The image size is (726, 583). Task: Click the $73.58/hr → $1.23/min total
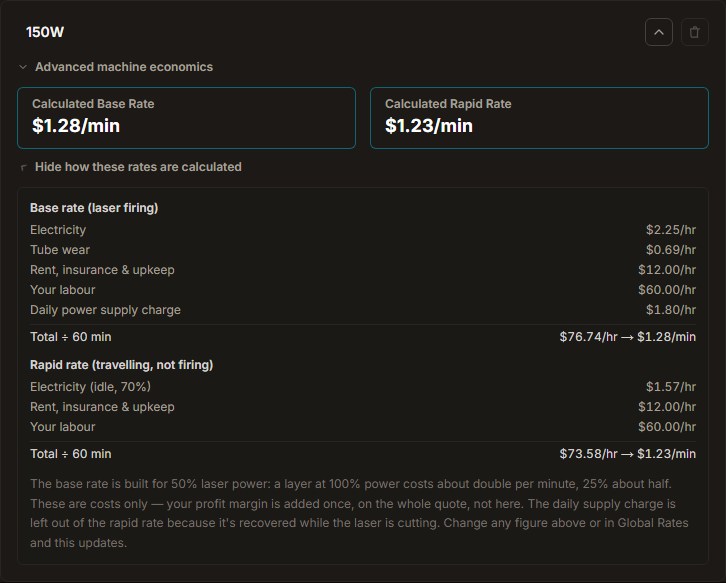click(627, 454)
